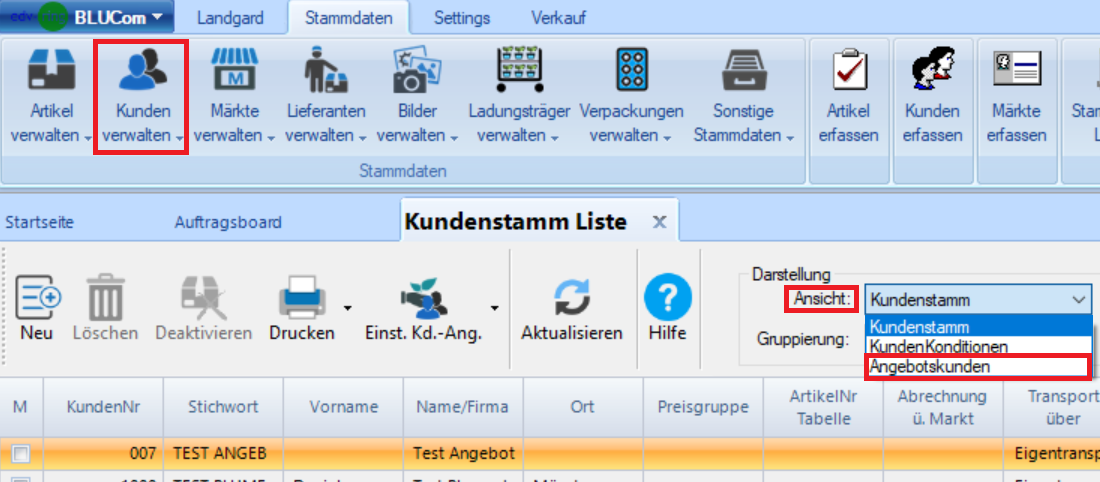
Task: Click Aktualisieren refresh icon
Action: 572,298
